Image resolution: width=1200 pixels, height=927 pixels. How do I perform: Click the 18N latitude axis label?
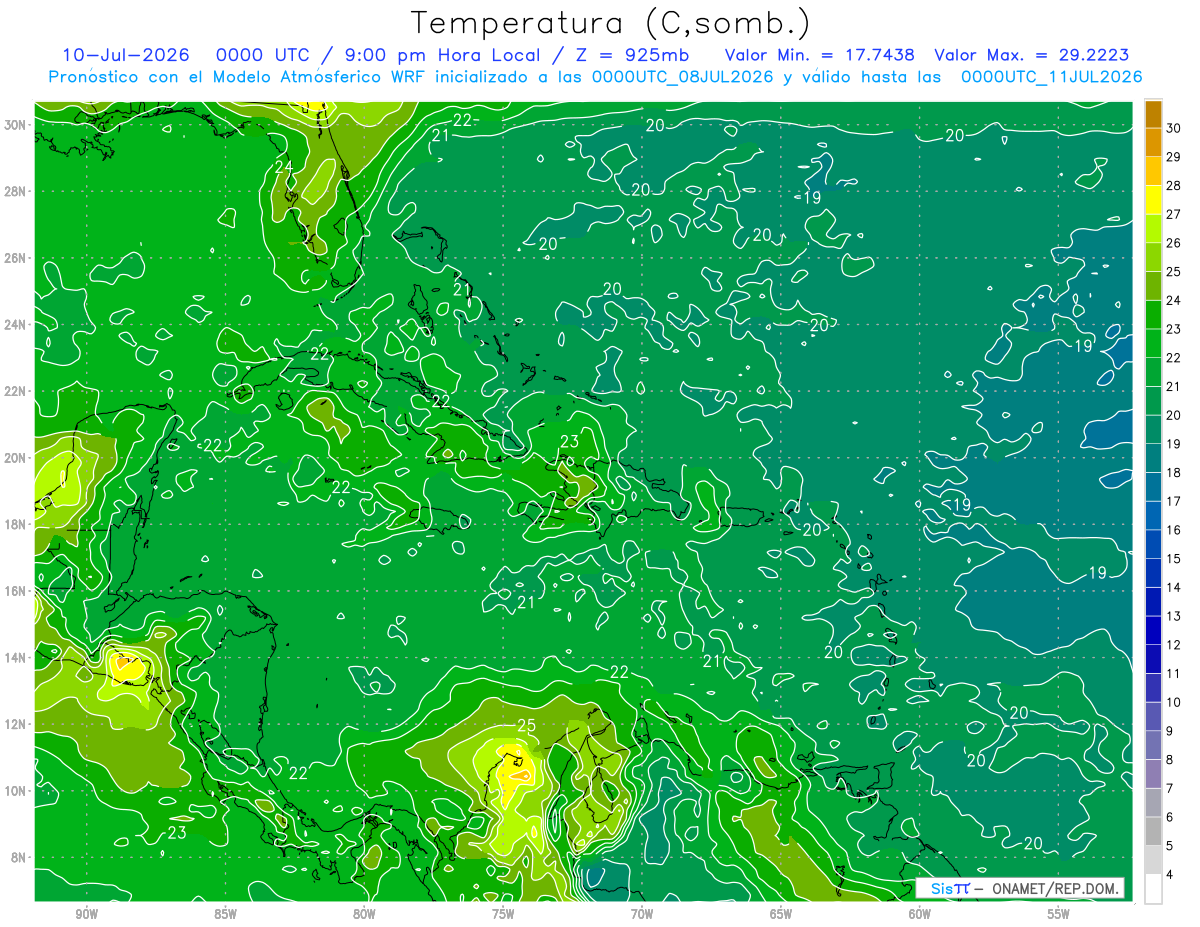point(15,524)
